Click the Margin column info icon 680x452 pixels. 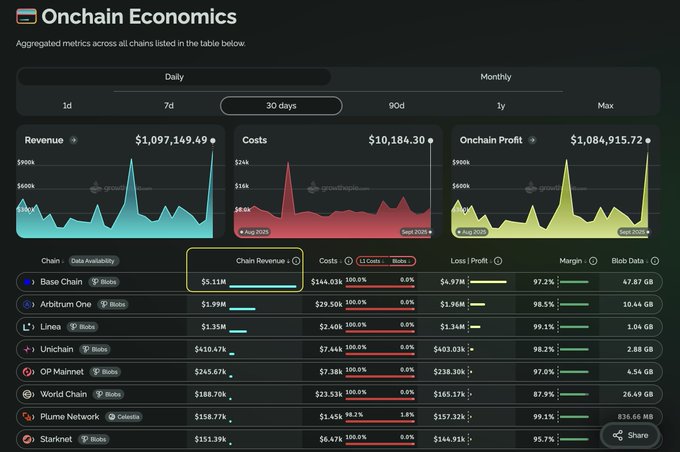point(593,261)
